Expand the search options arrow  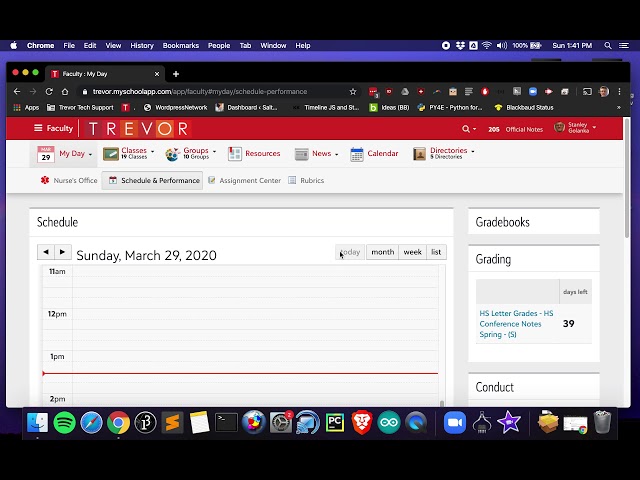(x=475, y=129)
